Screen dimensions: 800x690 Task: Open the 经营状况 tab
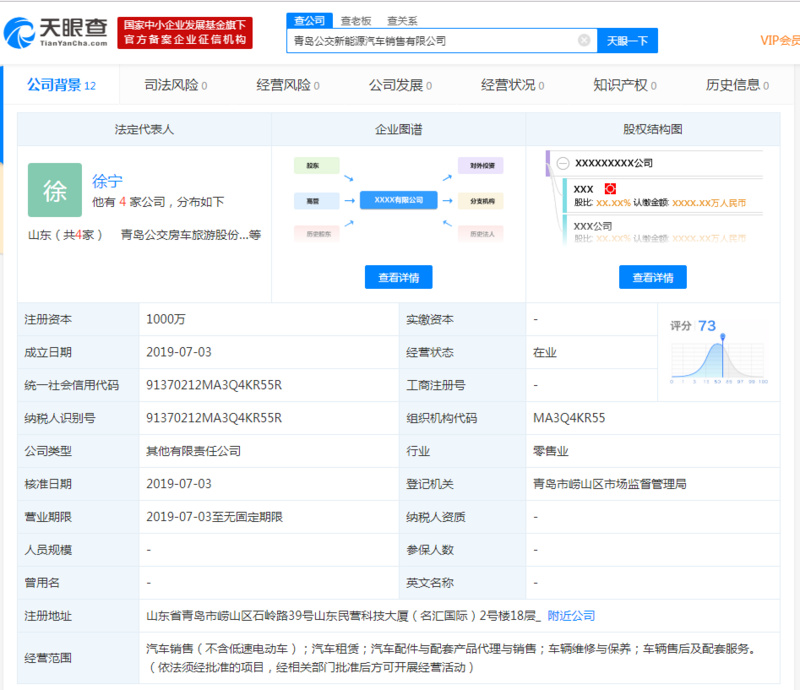pyautogui.click(x=512, y=85)
